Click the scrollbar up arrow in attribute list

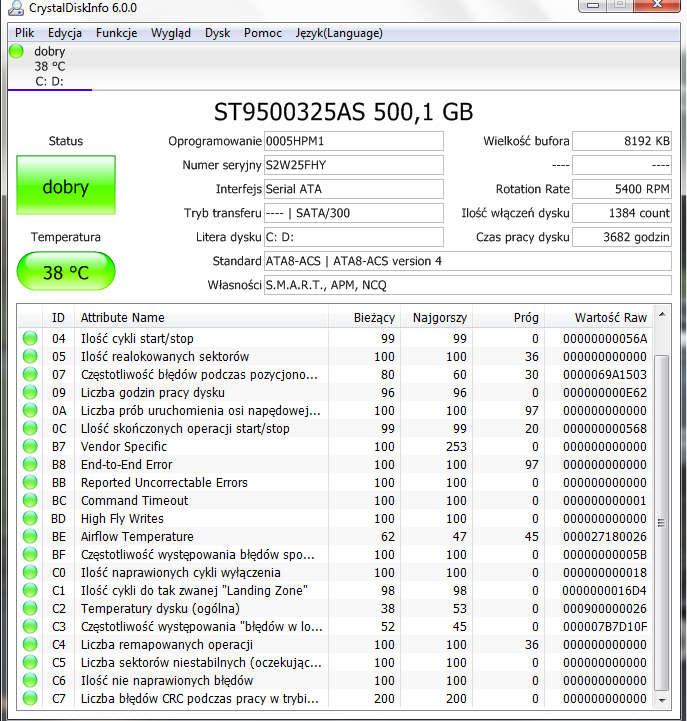(x=662, y=315)
